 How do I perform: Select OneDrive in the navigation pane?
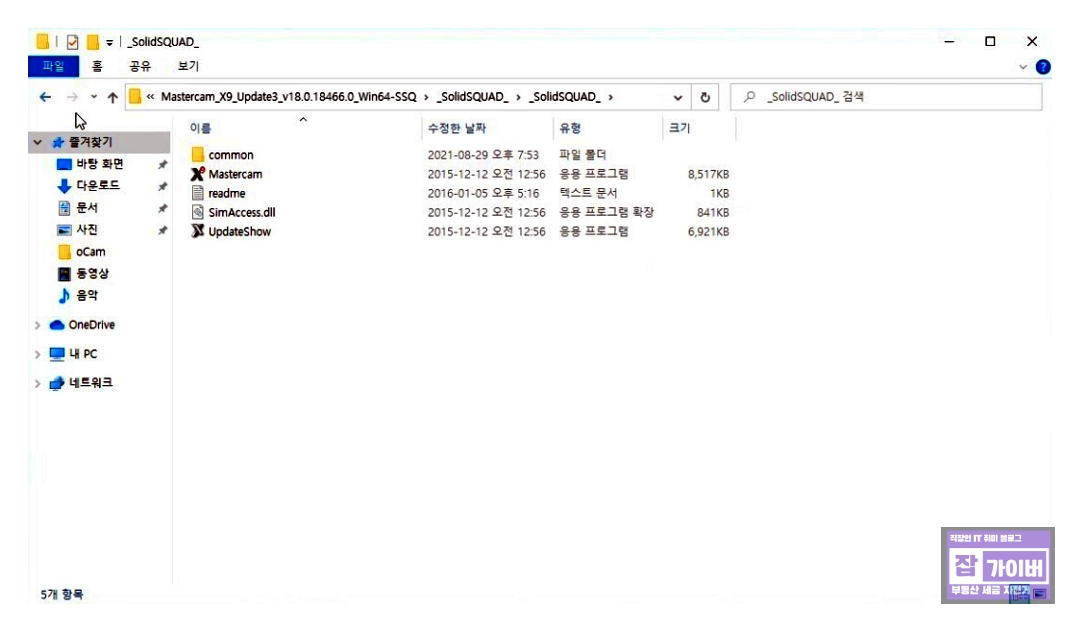pyautogui.click(x=91, y=325)
